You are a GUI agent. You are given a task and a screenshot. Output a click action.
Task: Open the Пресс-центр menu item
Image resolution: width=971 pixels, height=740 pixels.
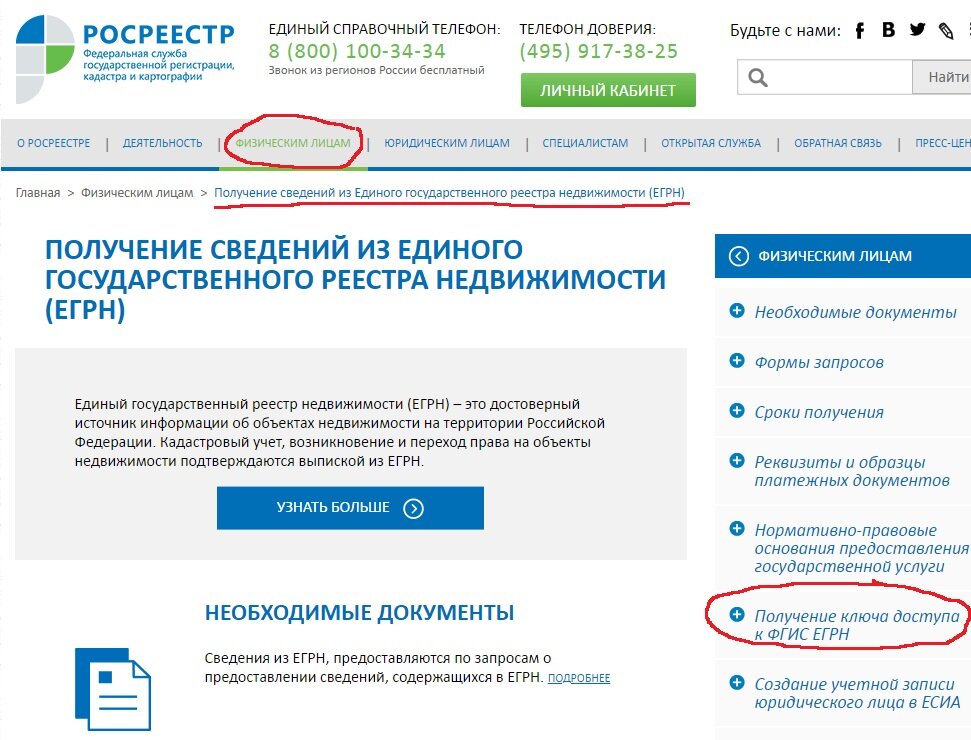tap(943, 143)
